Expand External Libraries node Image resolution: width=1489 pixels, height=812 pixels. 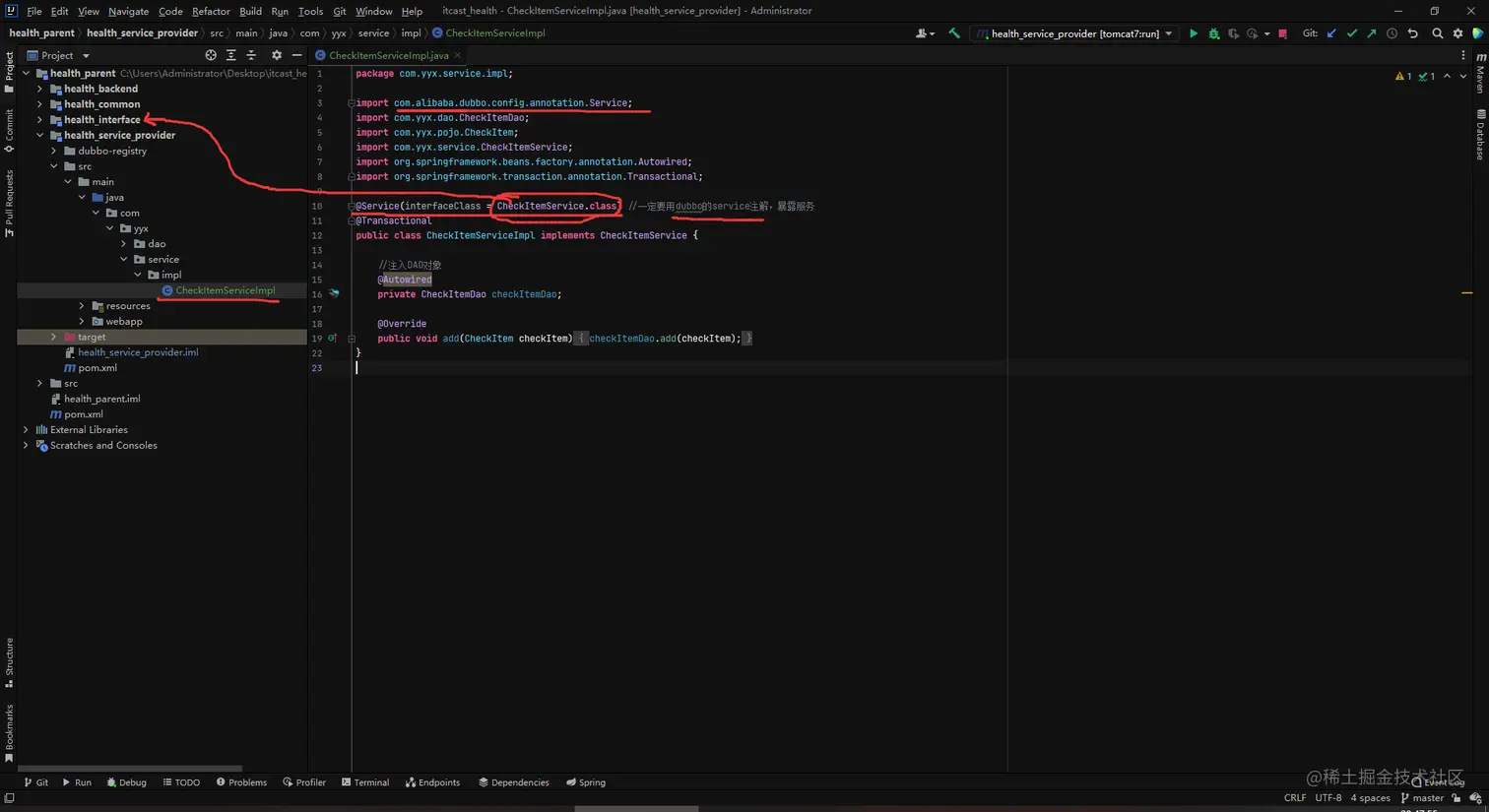tap(26, 430)
